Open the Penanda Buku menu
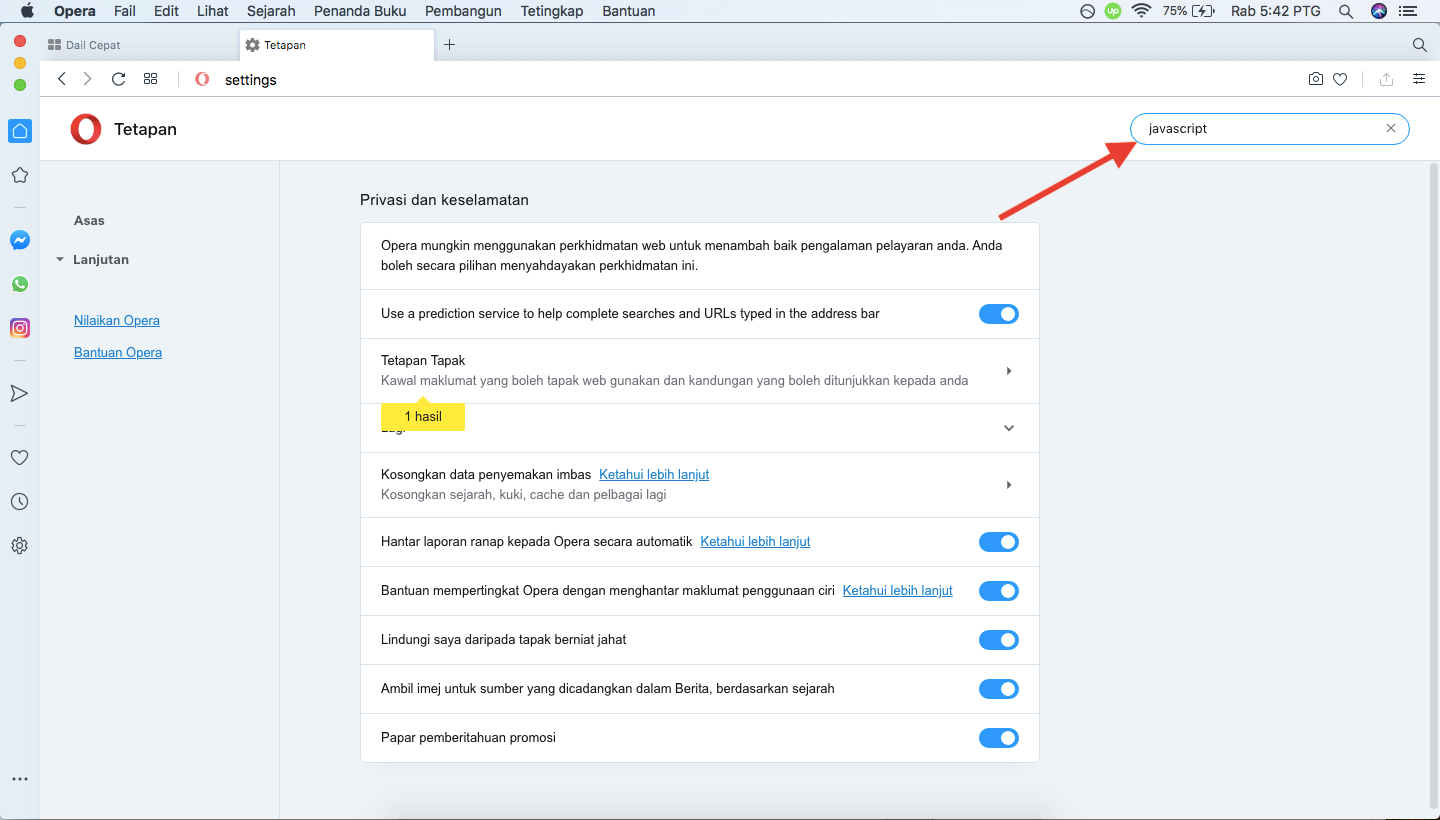 coord(359,11)
